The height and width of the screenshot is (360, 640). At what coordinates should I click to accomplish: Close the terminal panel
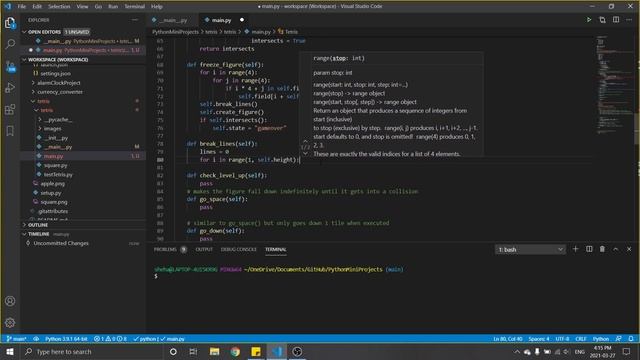coord(629,249)
